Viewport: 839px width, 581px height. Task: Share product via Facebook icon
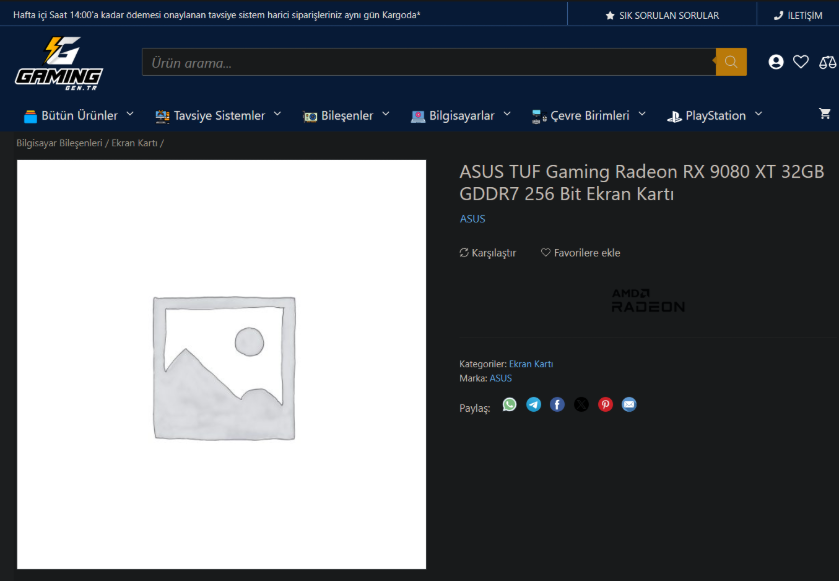pos(557,404)
